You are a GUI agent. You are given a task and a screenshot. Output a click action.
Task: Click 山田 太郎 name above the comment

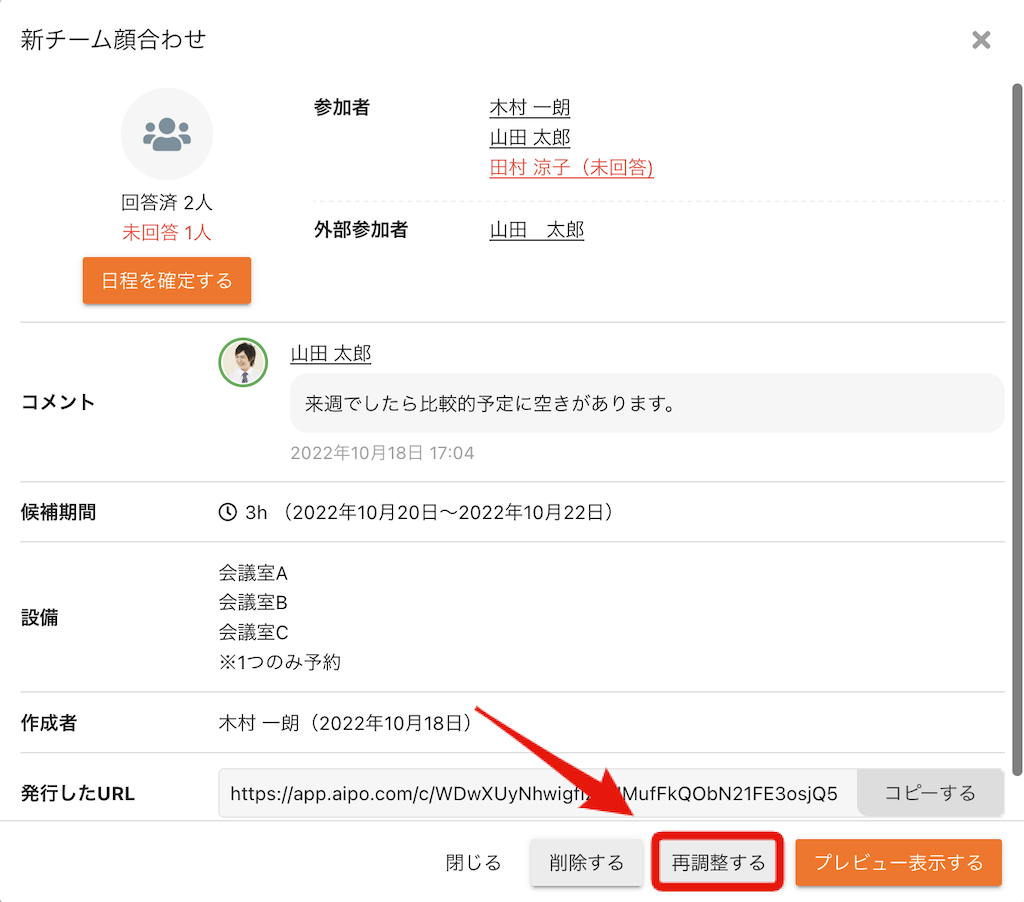click(331, 354)
